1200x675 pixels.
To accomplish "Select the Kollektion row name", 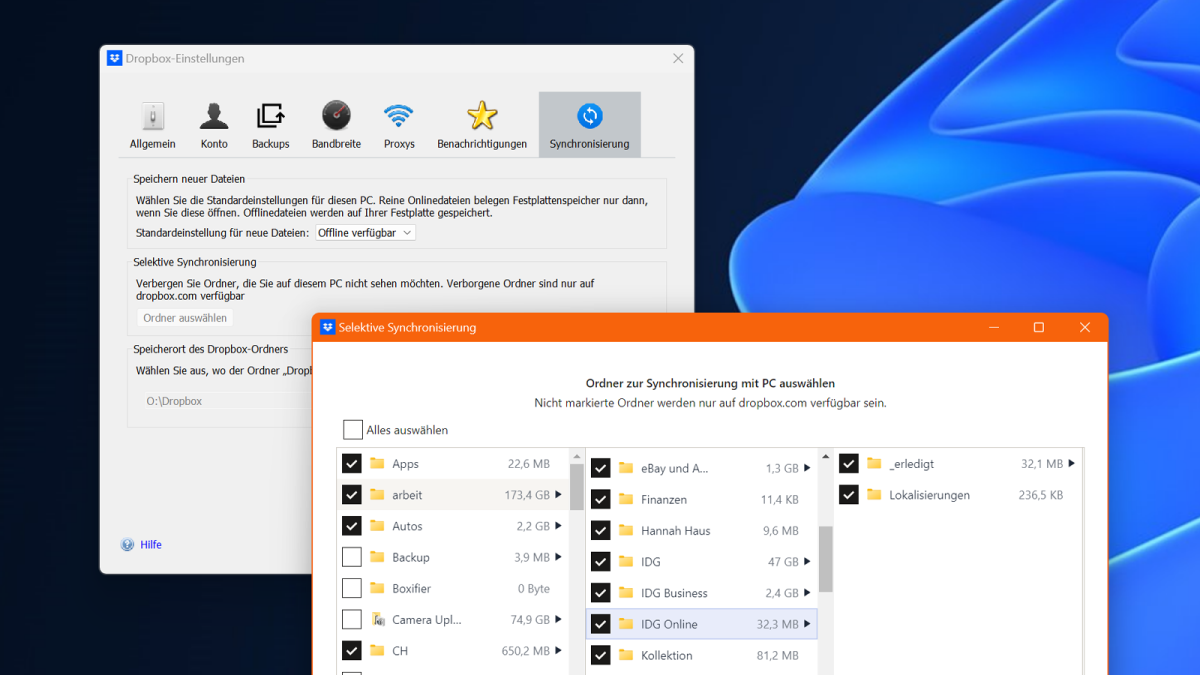I will [x=667, y=655].
